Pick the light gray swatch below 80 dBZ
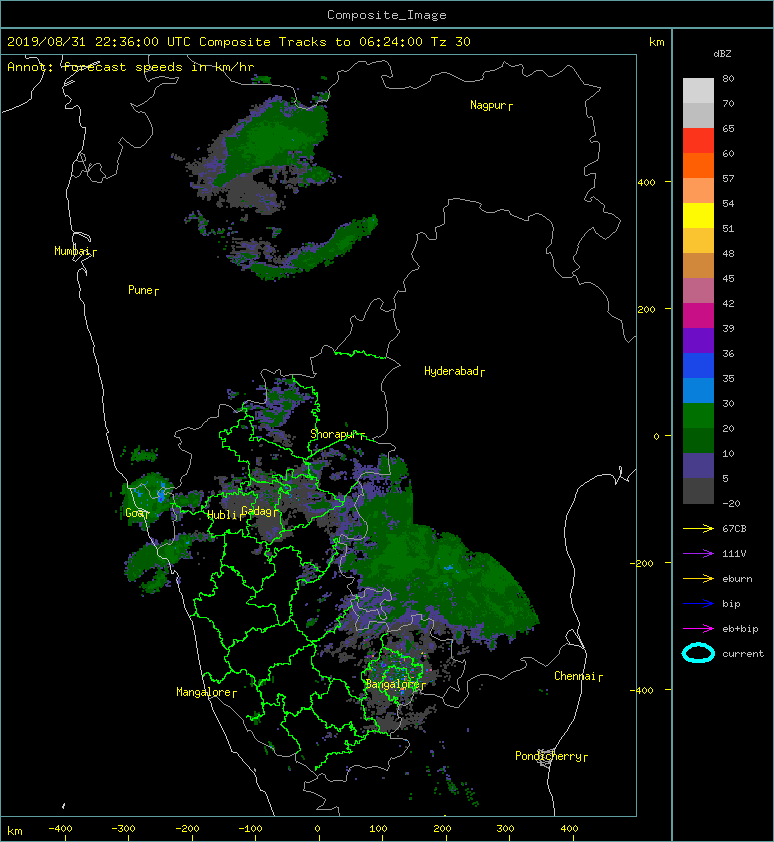This screenshot has height=842, width=774. coord(698,90)
